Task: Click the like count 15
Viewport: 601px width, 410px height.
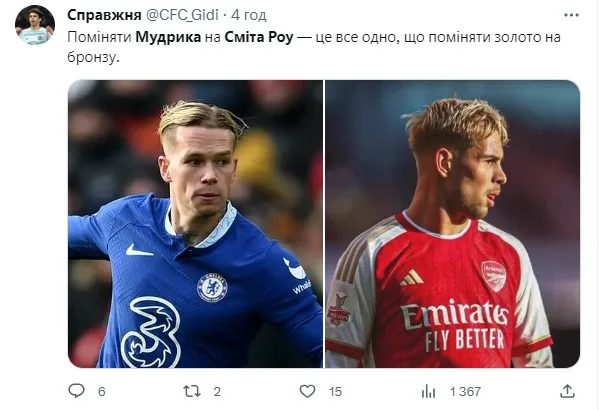Action: [336, 391]
